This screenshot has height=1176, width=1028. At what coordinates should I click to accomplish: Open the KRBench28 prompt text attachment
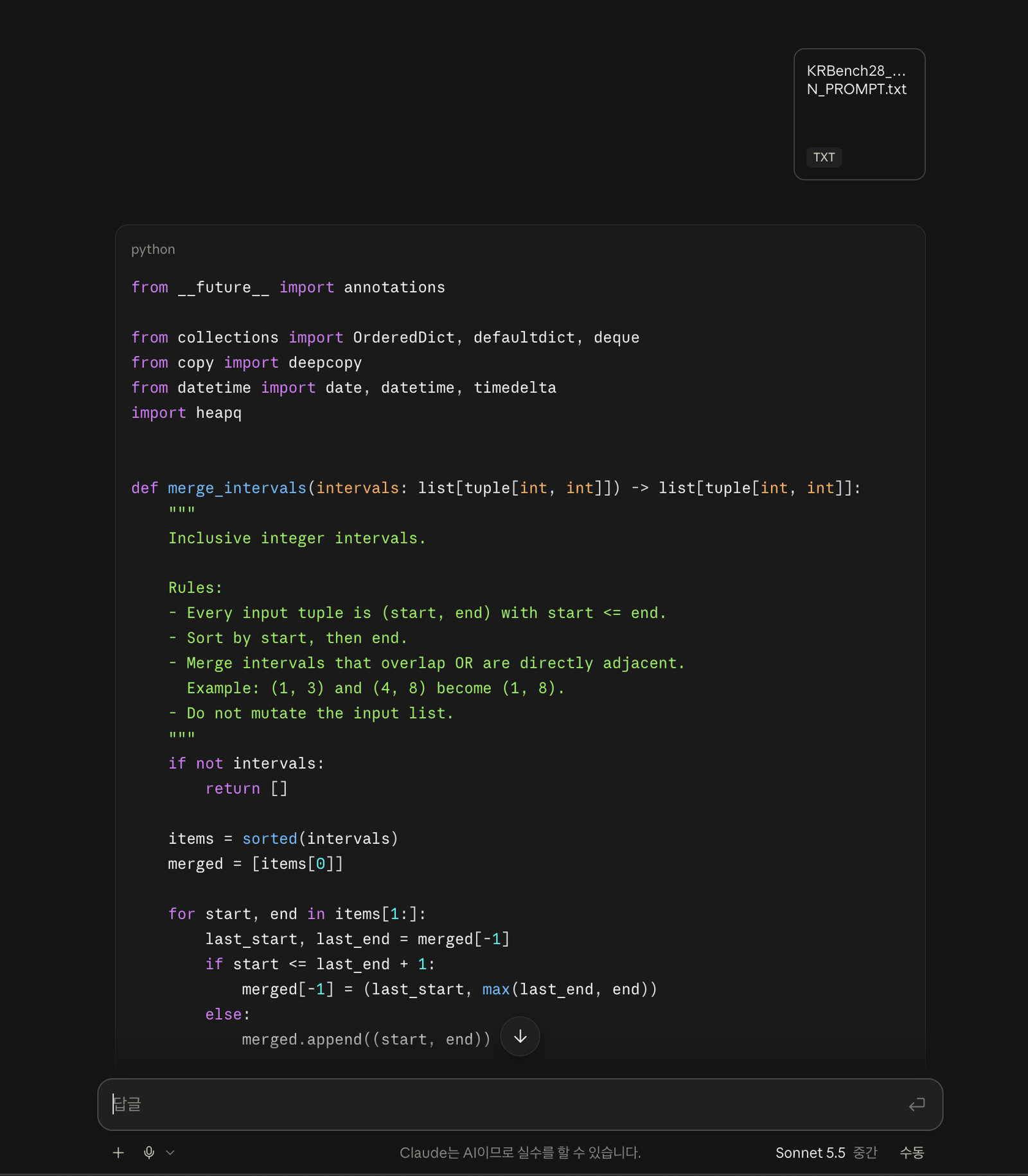[x=859, y=114]
